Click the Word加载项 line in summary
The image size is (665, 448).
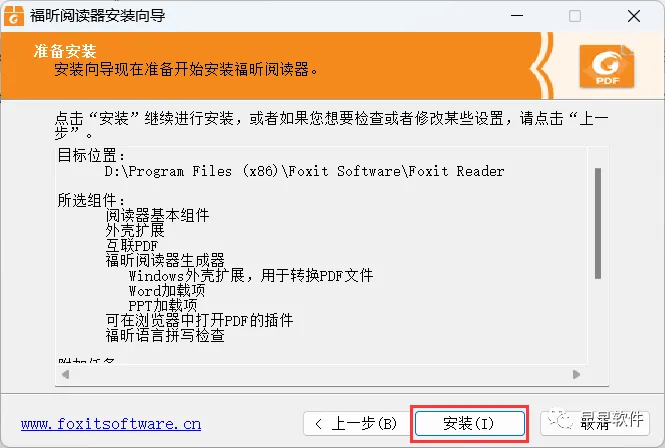click(167, 291)
